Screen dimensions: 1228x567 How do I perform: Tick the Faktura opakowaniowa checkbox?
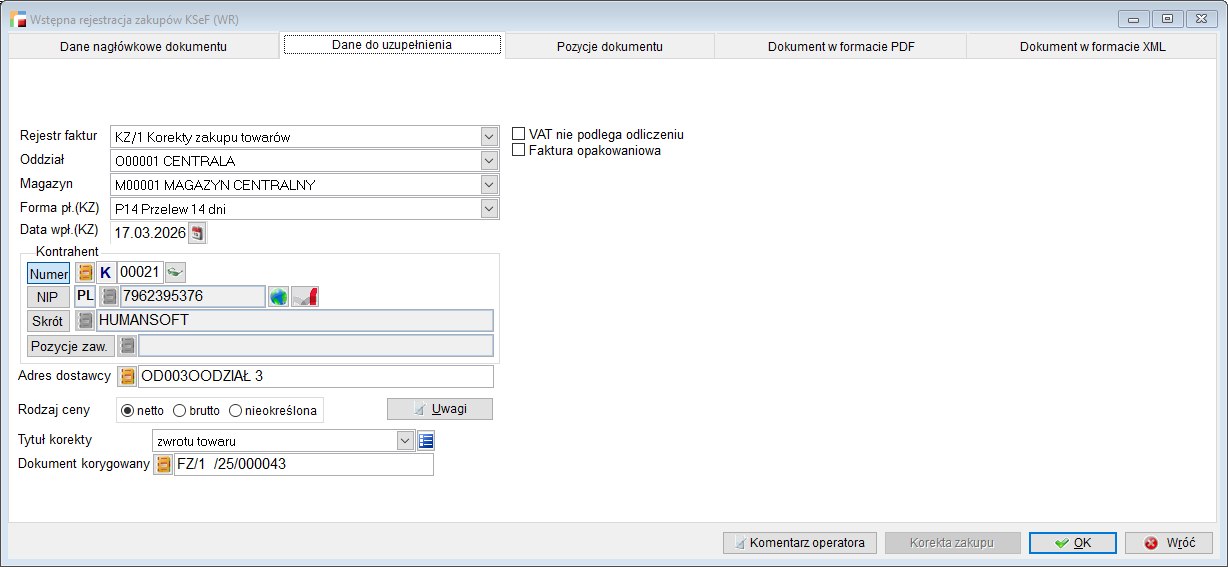(x=519, y=150)
